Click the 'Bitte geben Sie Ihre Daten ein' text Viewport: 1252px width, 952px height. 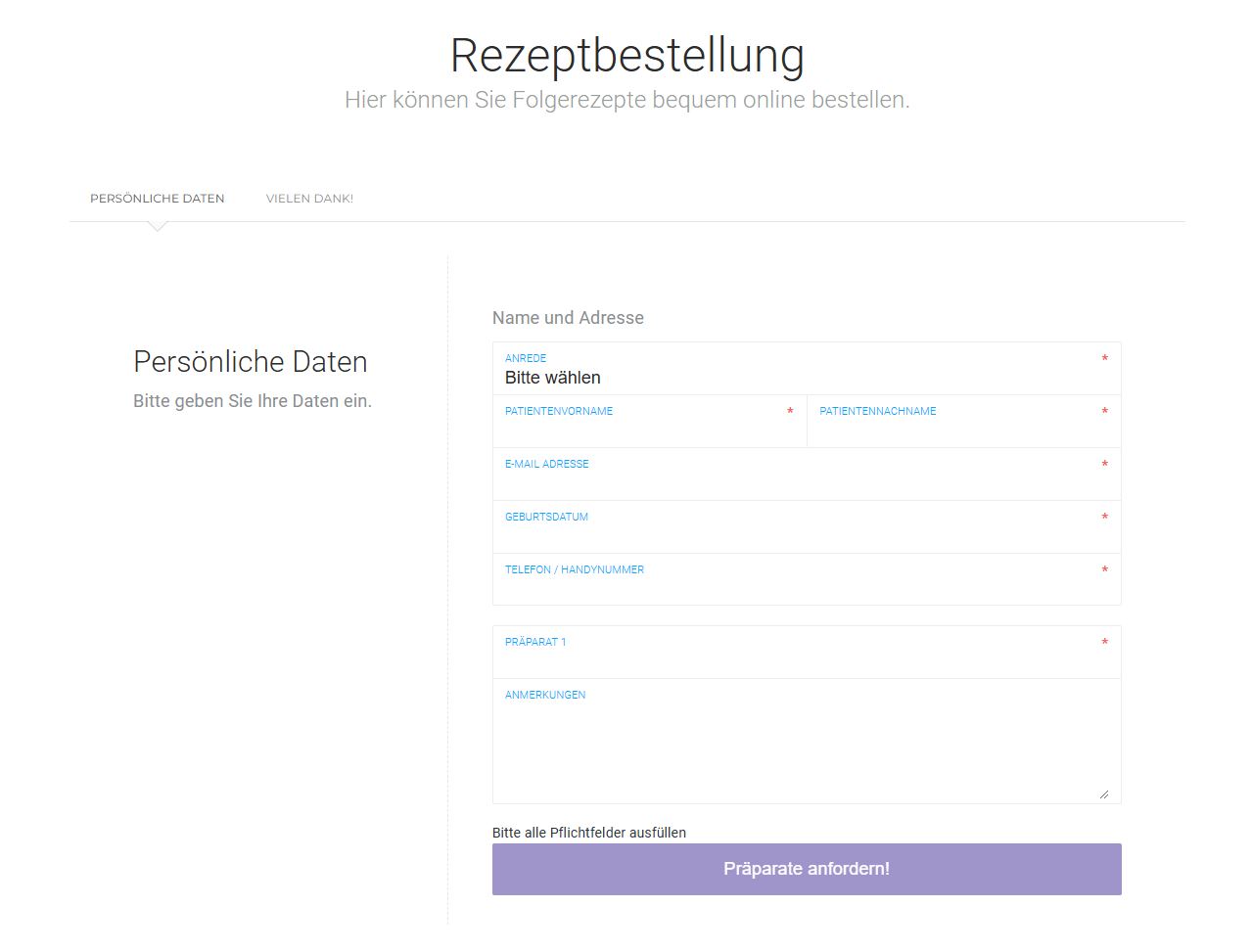[253, 401]
